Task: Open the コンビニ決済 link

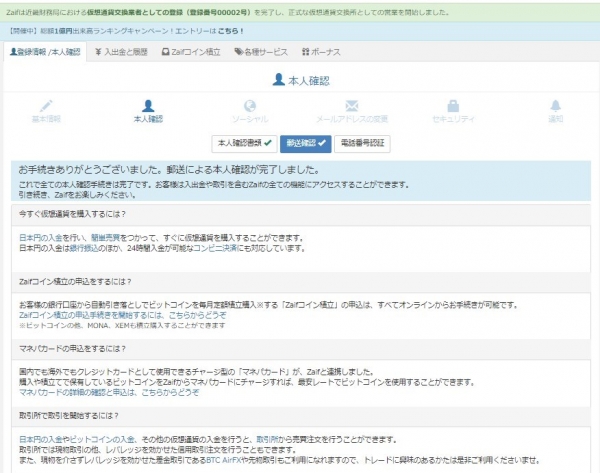Action: pyautogui.click(x=215, y=248)
